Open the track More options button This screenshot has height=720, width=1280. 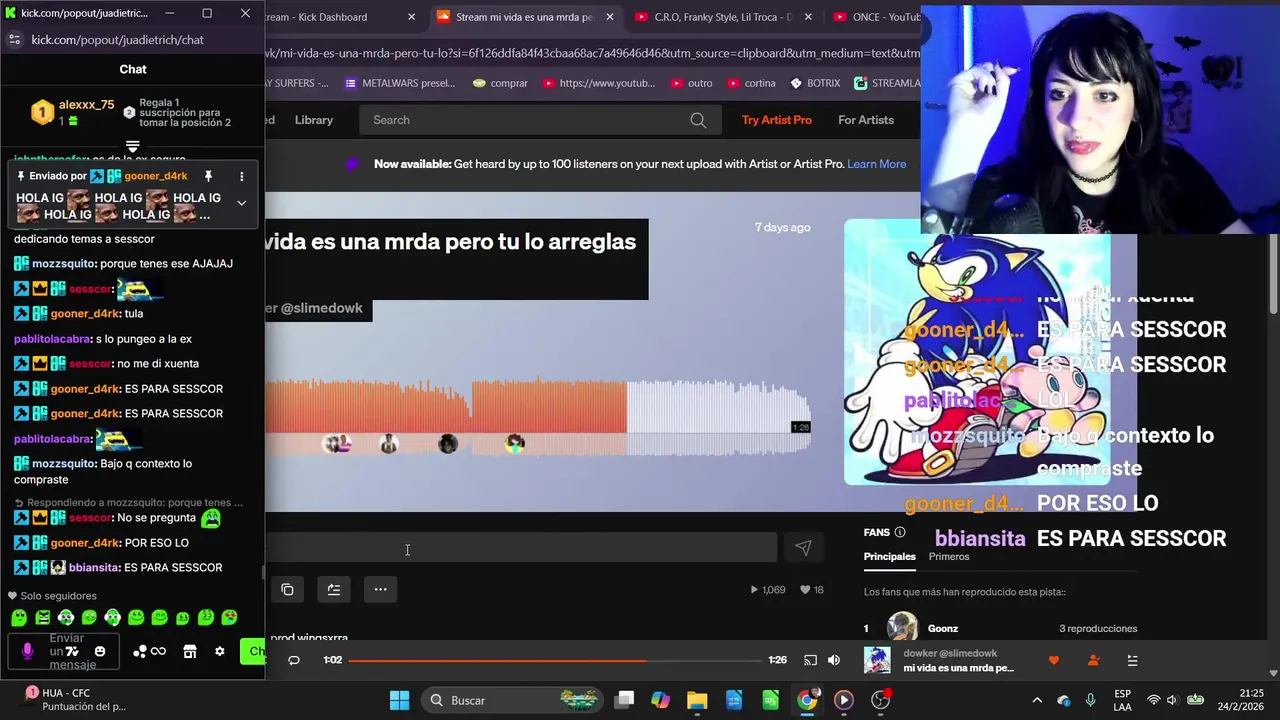coord(380,589)
